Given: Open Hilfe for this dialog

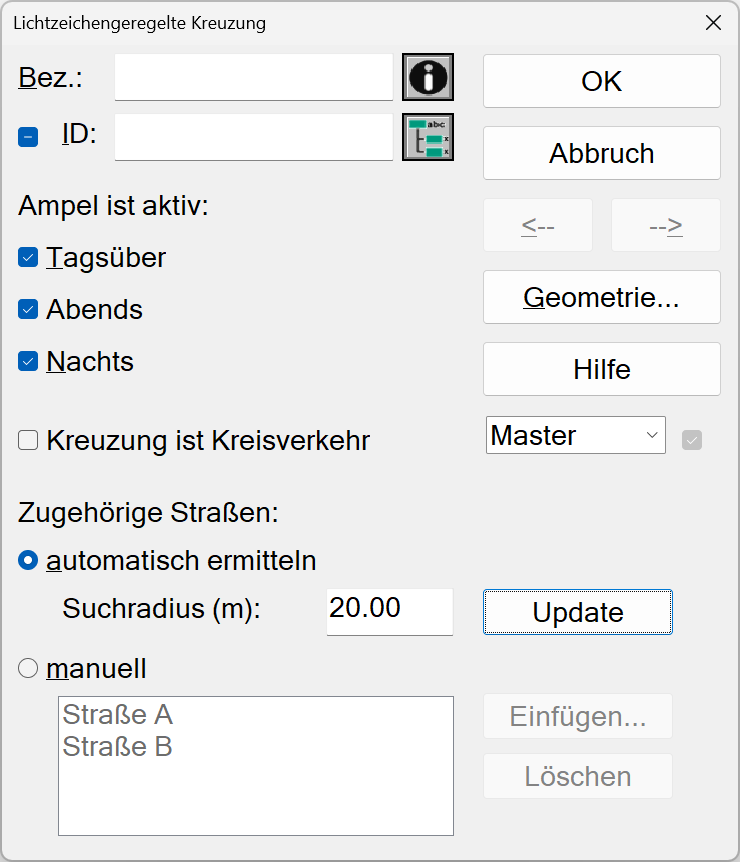Looking at the screenshot, I should tap(602, 369).
